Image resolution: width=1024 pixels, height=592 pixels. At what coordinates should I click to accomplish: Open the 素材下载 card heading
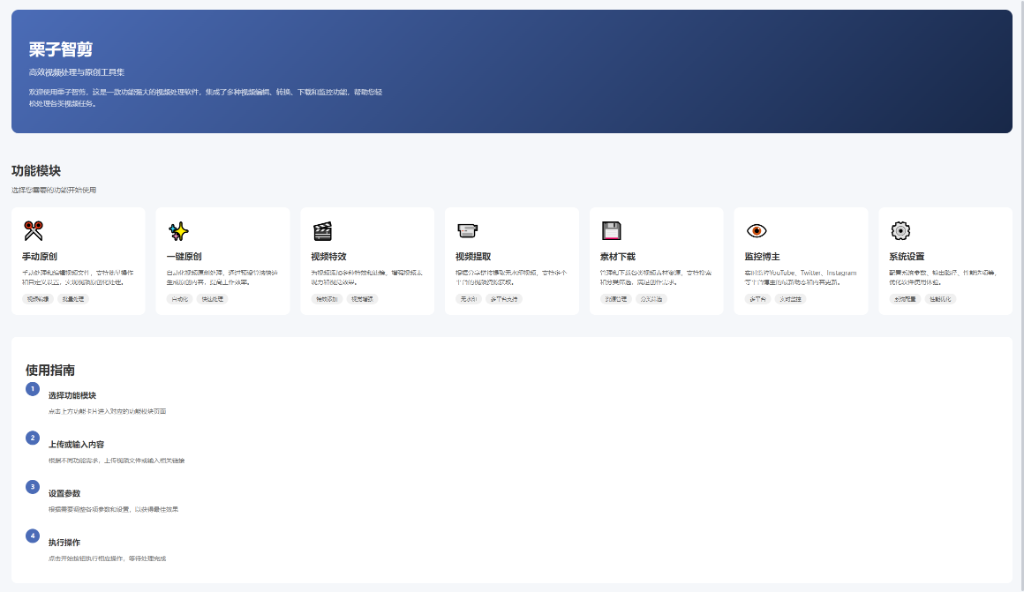point(617,256)
